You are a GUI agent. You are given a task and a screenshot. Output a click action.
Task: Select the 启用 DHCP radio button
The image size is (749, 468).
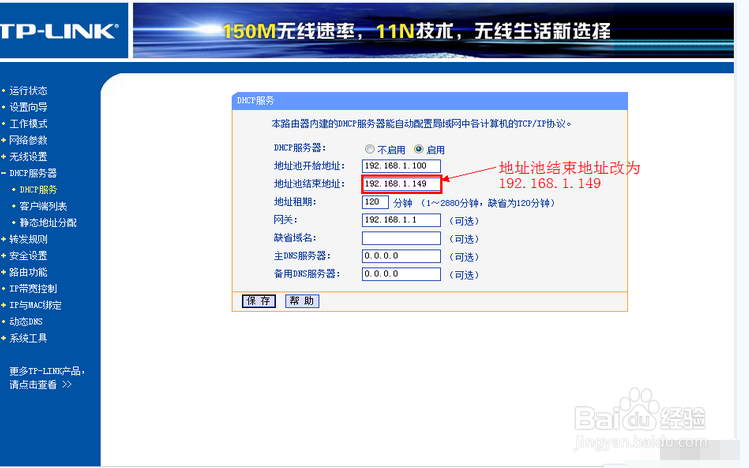click(418, 149)
